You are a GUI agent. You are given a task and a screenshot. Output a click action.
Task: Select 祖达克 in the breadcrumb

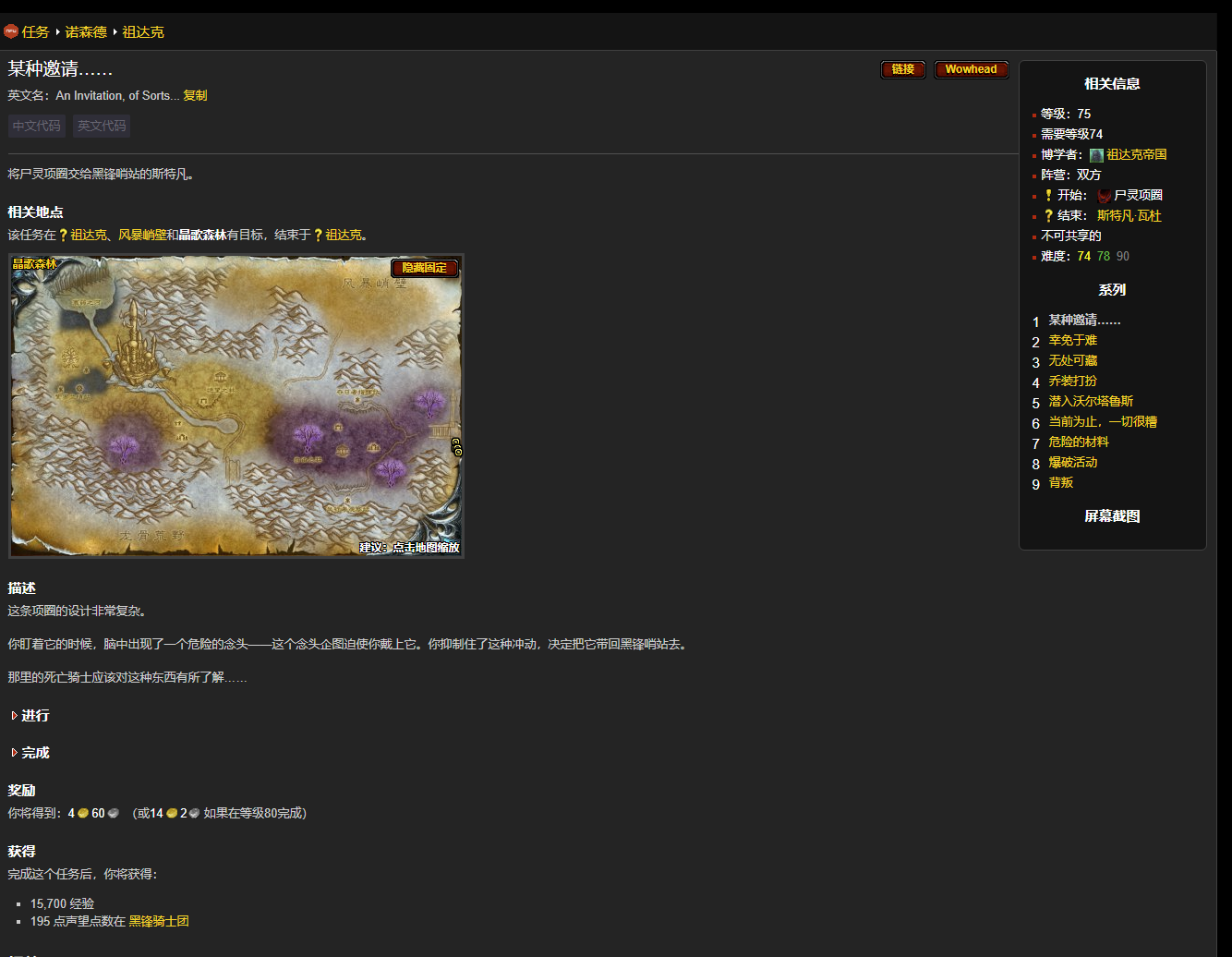[143, 32]
